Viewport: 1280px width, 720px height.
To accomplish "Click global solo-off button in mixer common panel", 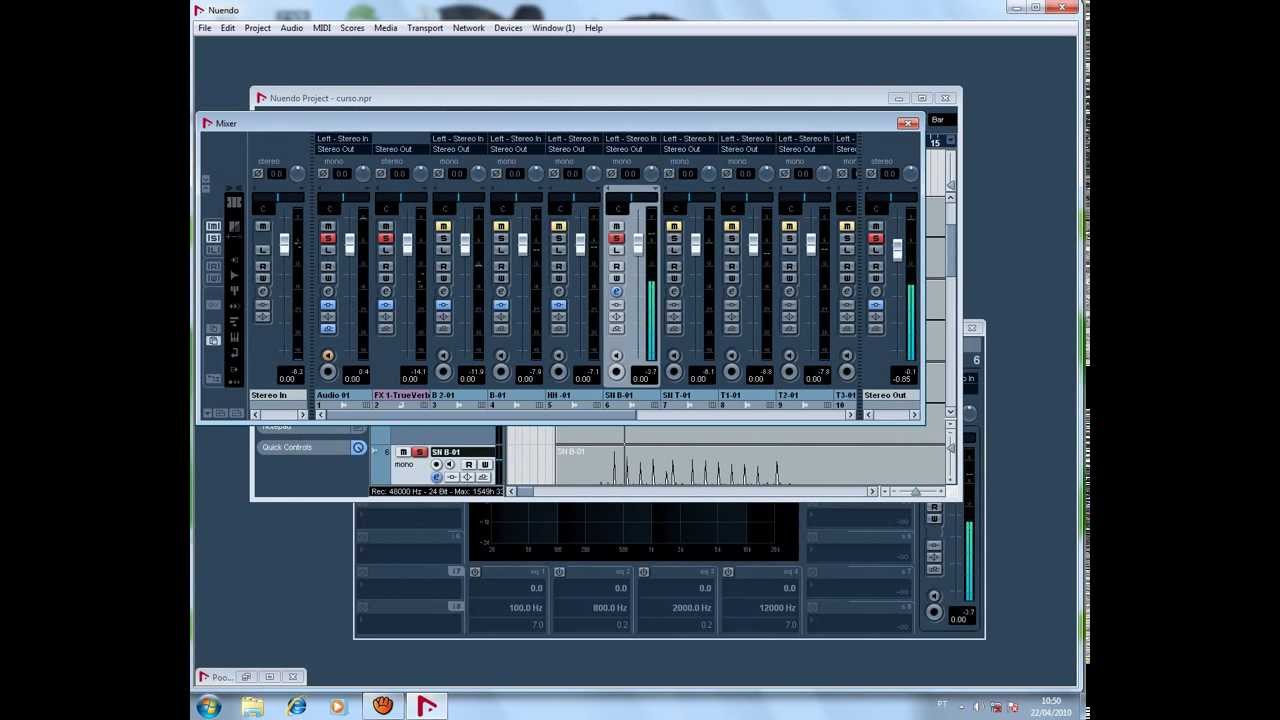I will tap(214, 238).
